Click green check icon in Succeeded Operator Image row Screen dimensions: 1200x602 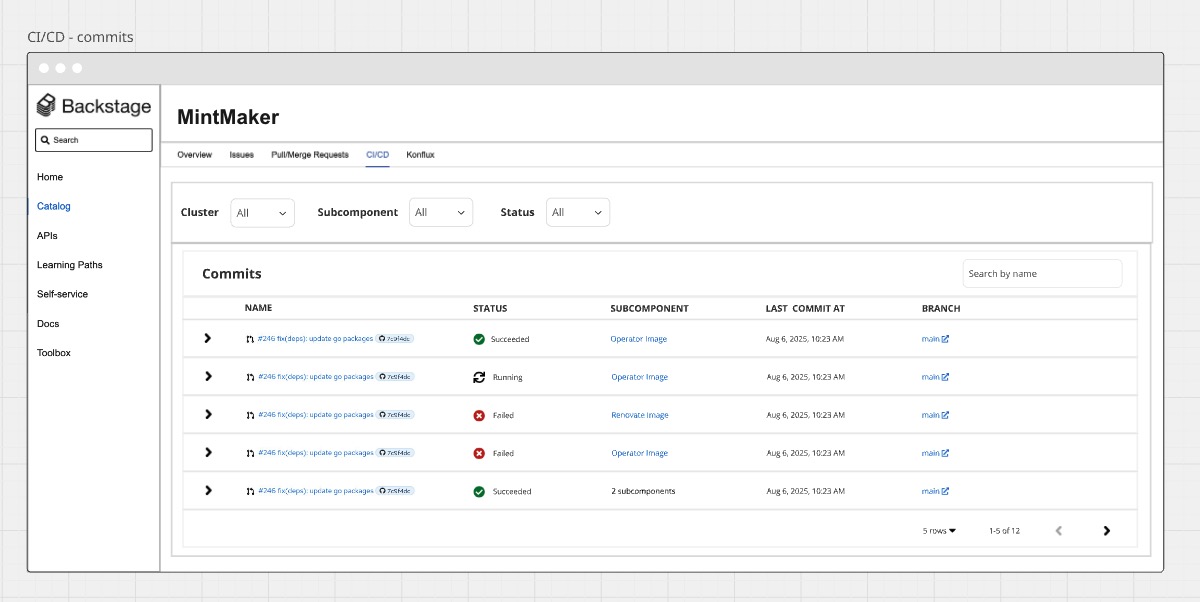pyautogui.click(x=479, y=339)
